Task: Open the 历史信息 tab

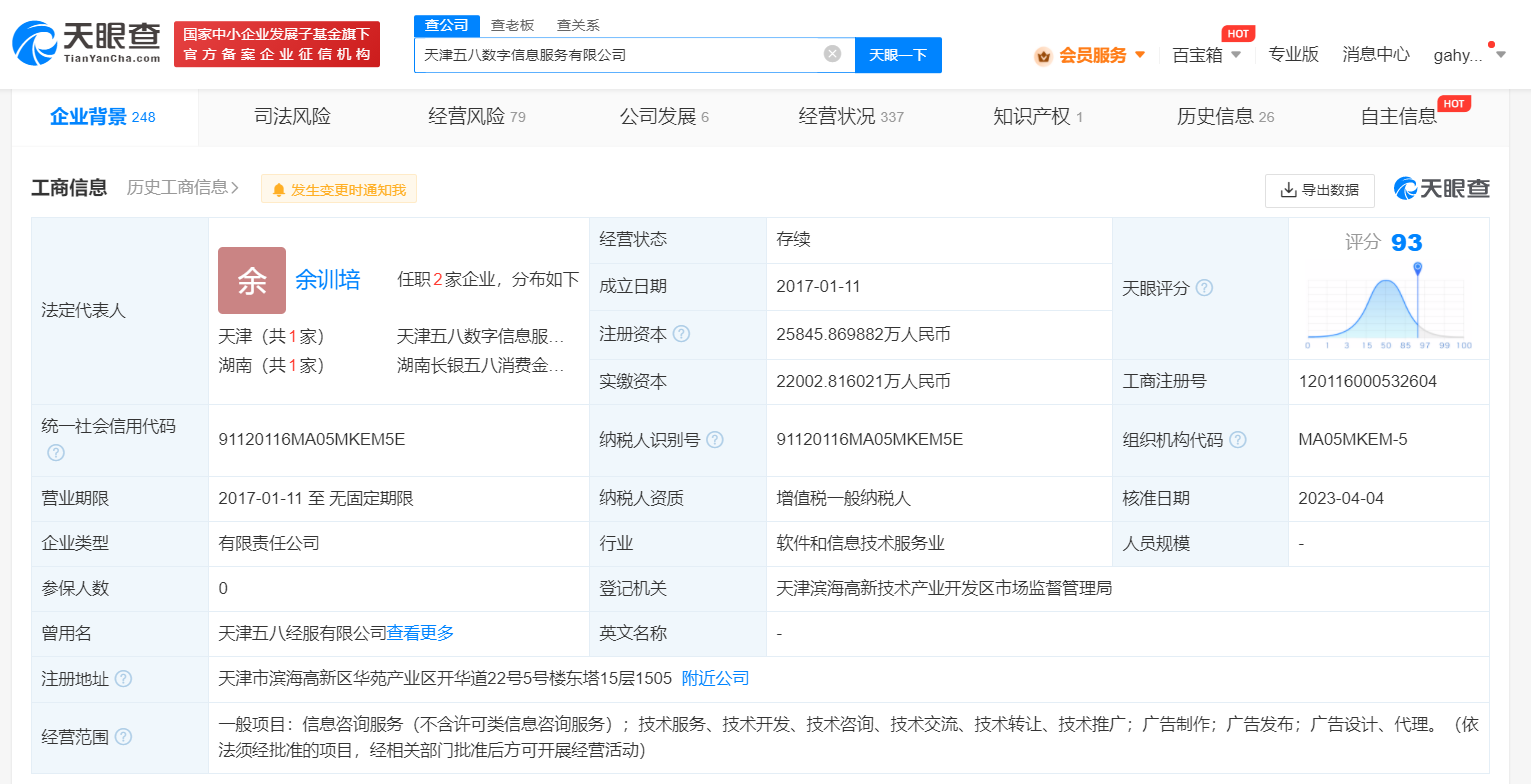Action: [x=1225, y=117]
